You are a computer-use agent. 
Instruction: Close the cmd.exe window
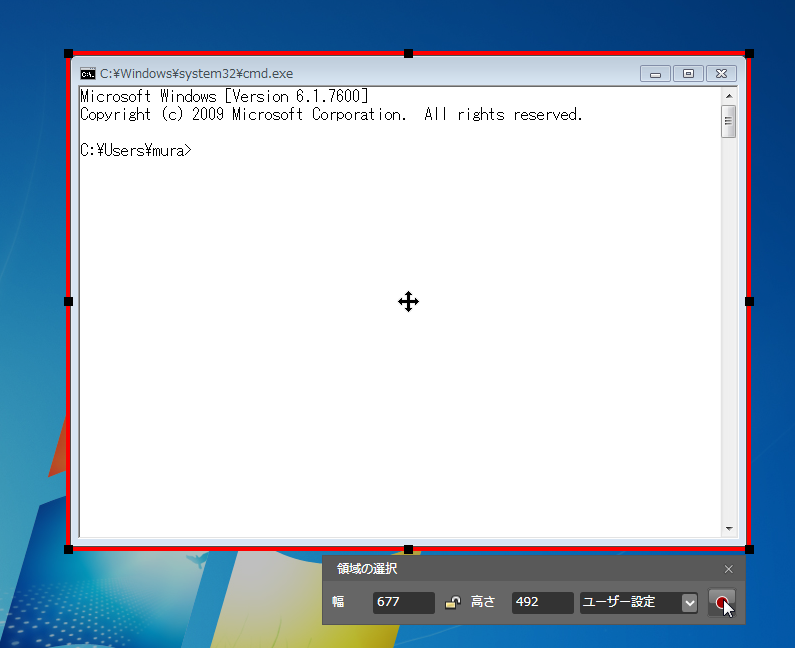pos(721,74)
